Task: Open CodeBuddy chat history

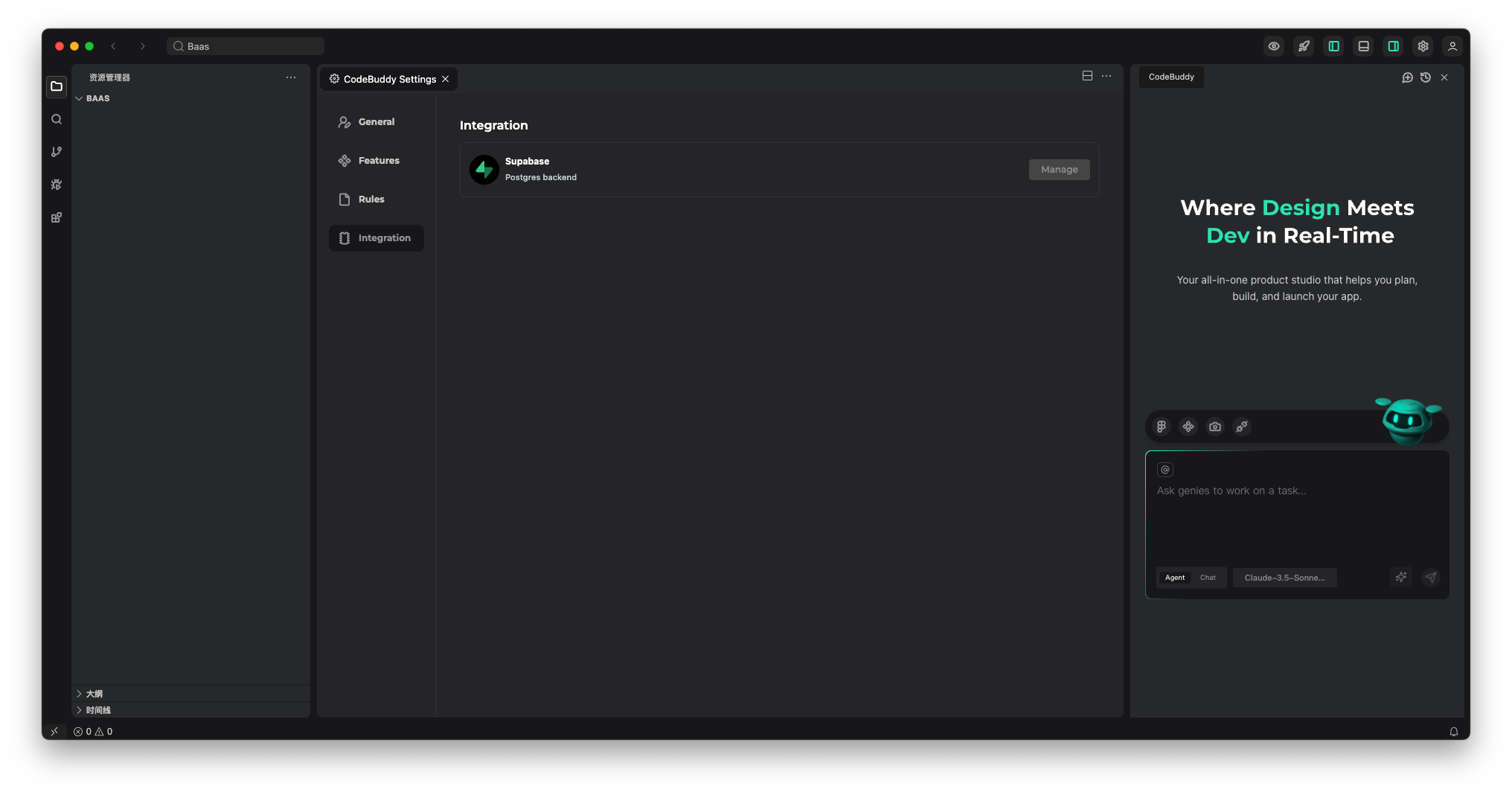Action: pos(1426,77)
